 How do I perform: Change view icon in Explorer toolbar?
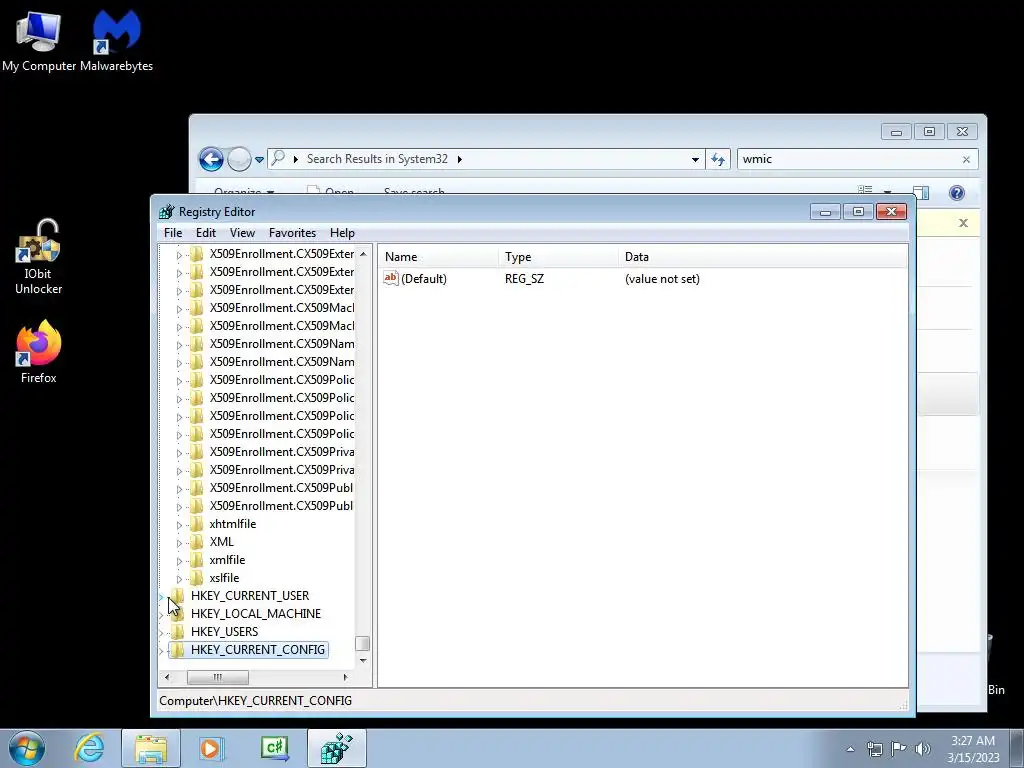(865, 191)
